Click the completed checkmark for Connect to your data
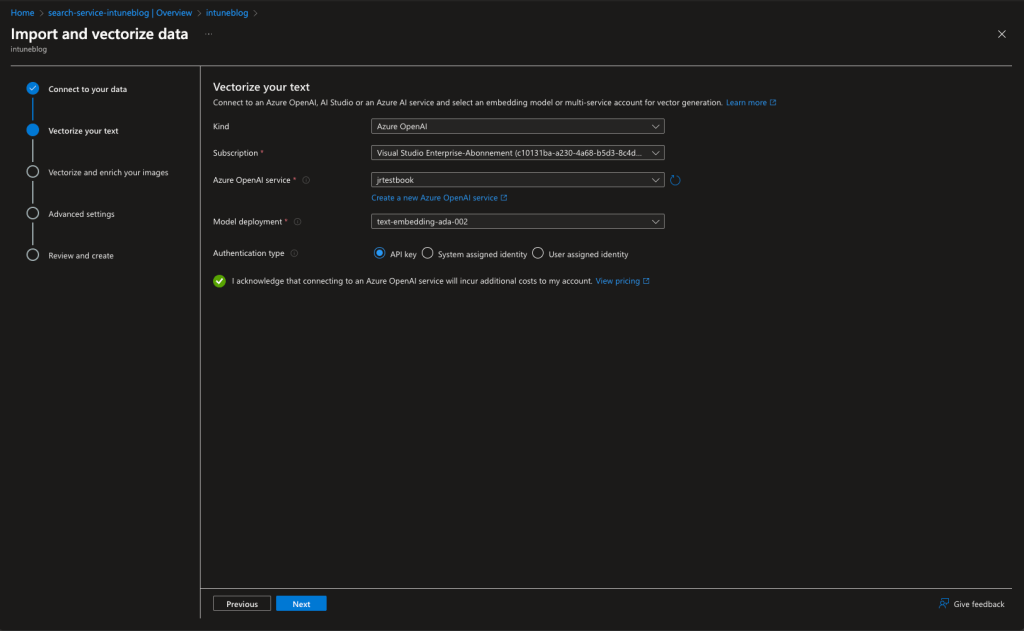This screenshot has height=631, width=1024. (33, 89)
